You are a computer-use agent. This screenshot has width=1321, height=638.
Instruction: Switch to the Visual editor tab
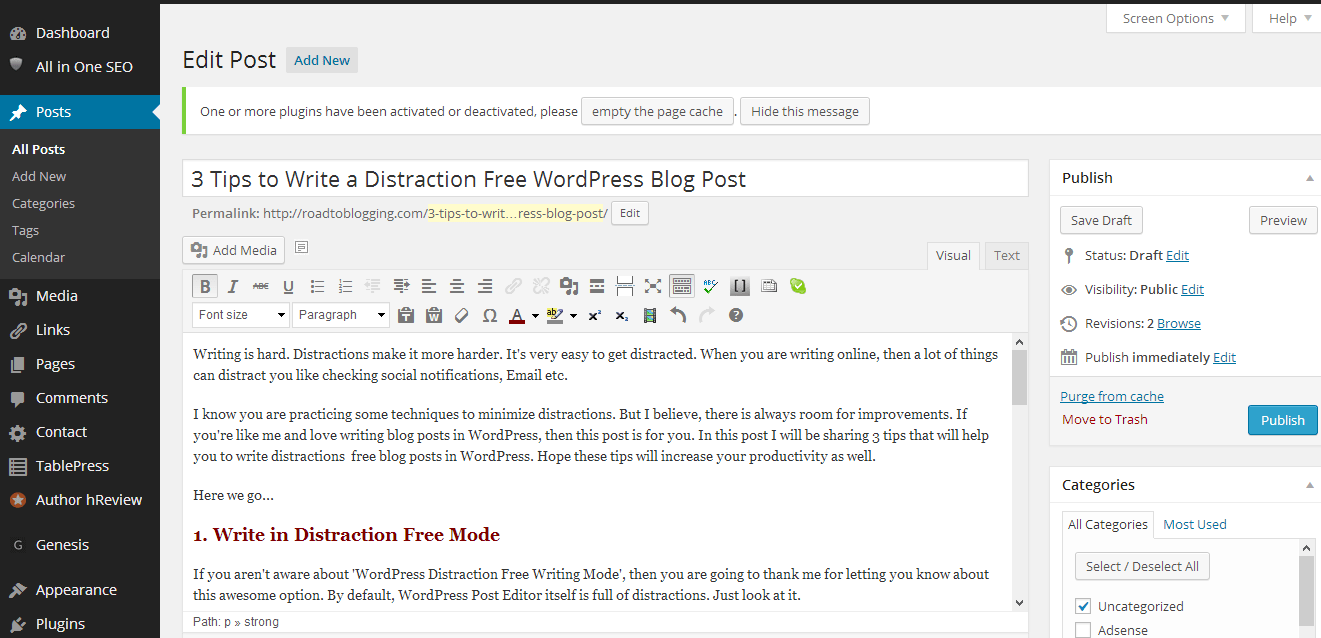point(953,256)
